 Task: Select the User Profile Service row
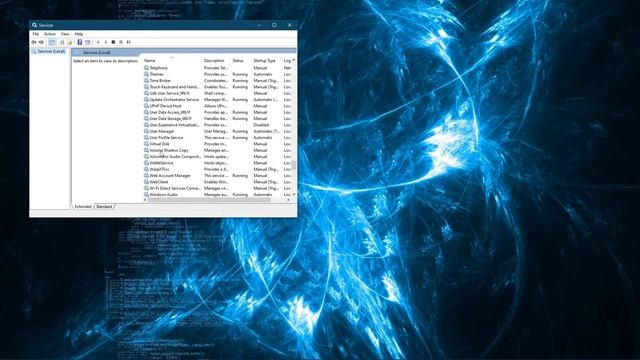coord(217,138)
